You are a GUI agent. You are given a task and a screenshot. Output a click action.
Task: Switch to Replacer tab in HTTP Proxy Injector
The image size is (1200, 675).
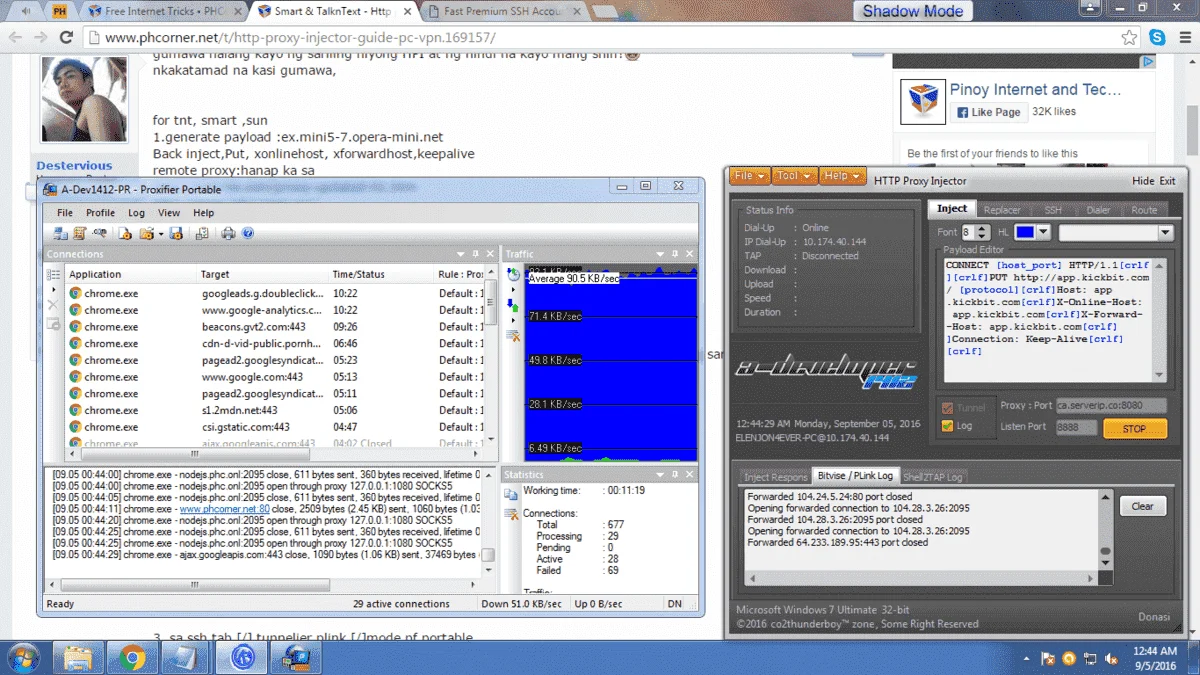pyautogui.click(x=1002, y=210)
